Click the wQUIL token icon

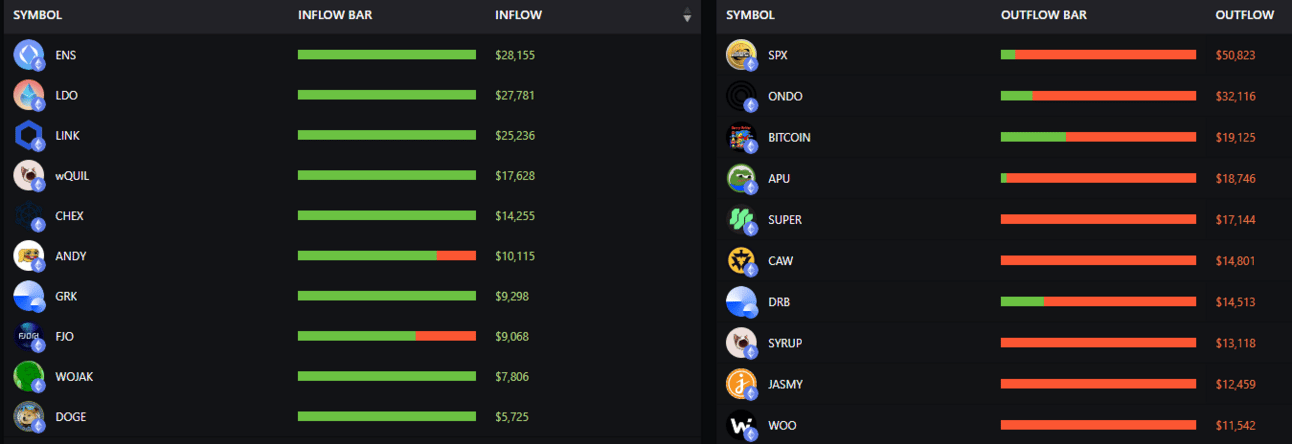coord(28,175)
